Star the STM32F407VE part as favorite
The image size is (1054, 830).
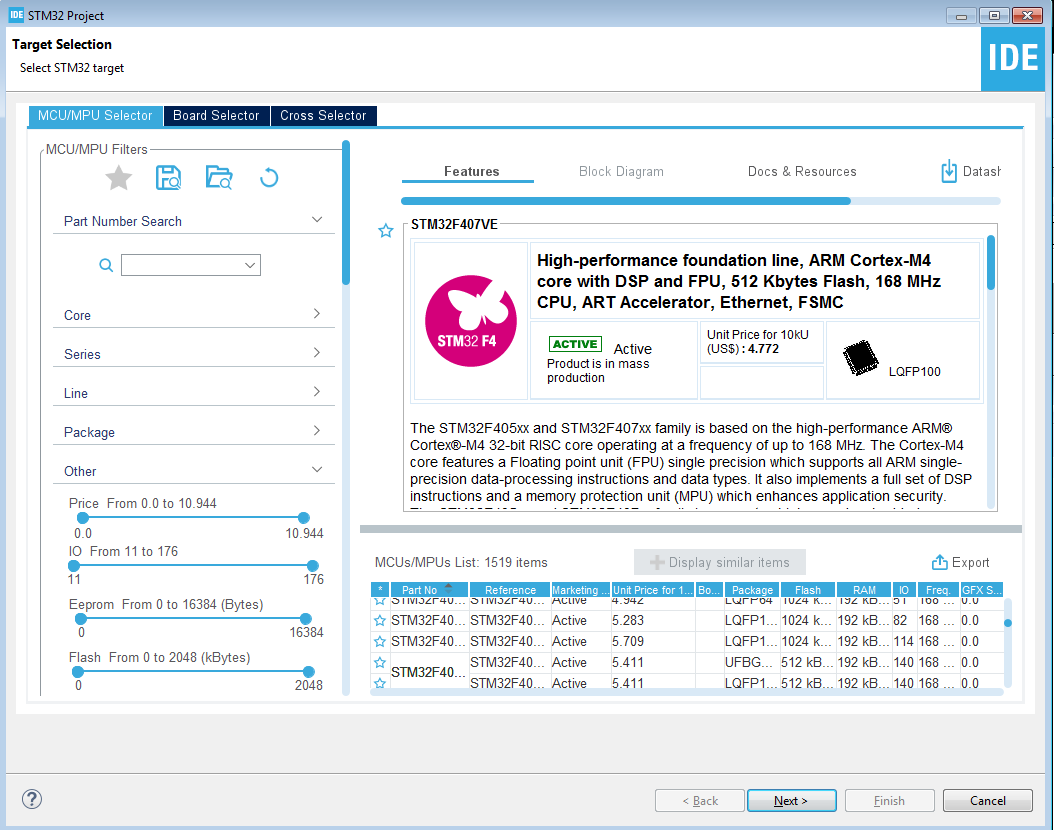[386, 231]
